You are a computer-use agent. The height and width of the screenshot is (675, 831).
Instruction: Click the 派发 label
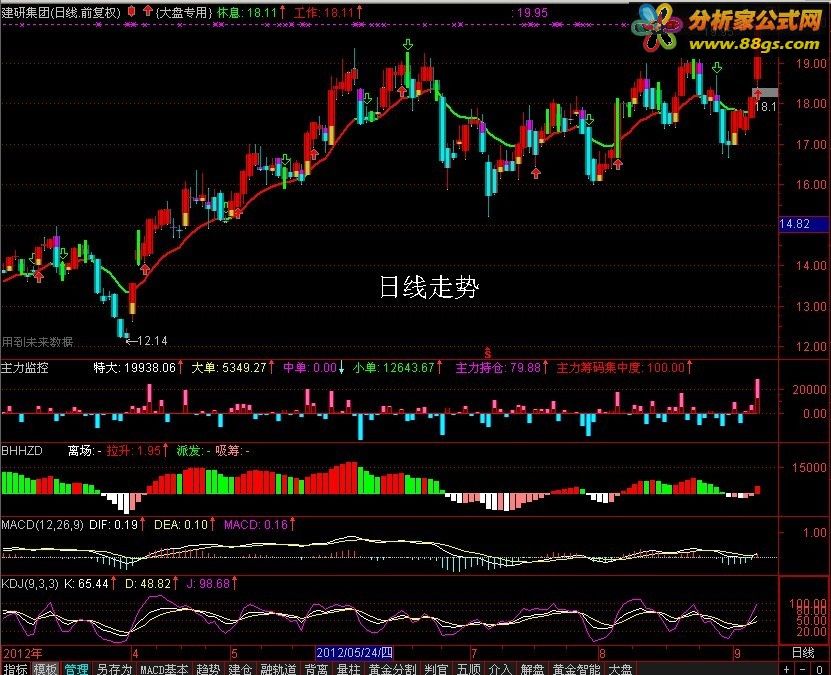(x=190, y=450)
